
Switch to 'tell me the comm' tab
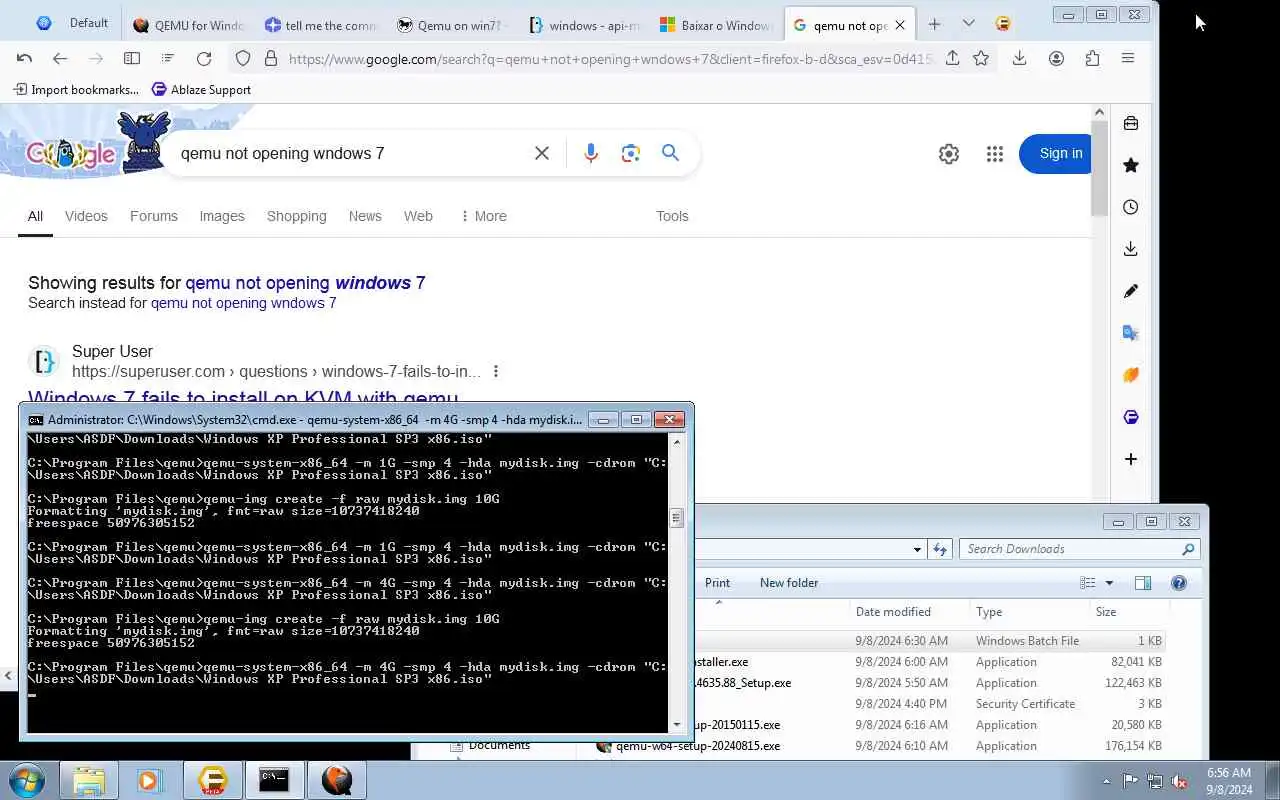[321, 25]
